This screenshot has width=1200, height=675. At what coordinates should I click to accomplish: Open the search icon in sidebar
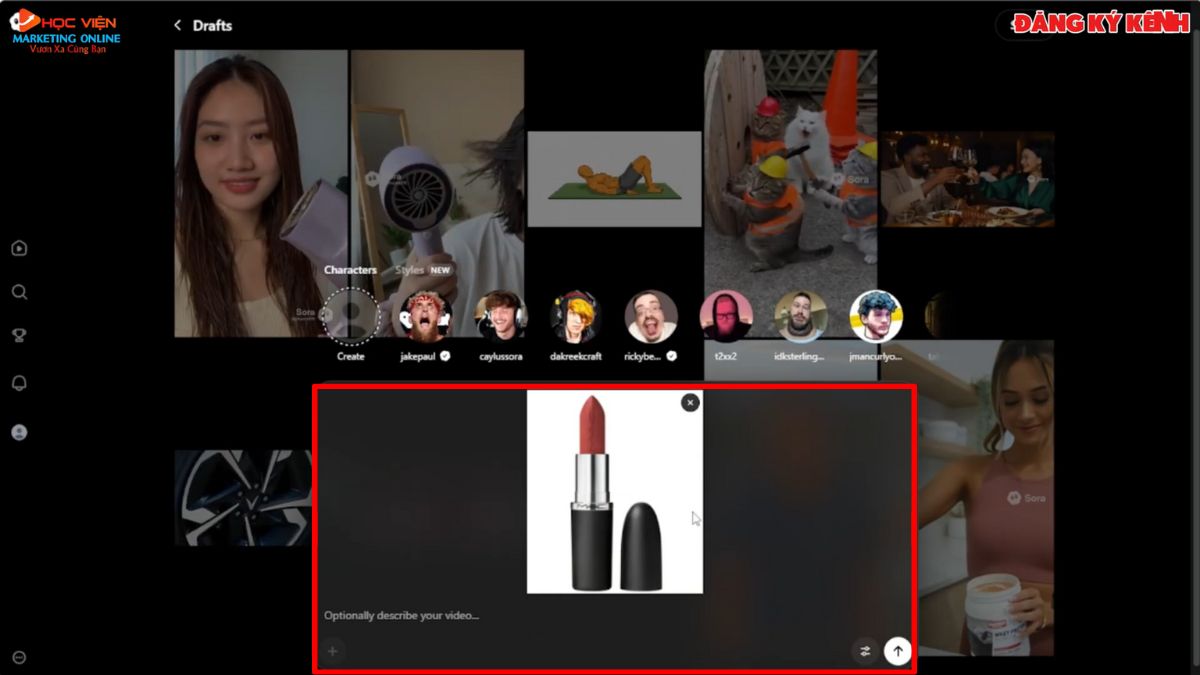click(19, 291)
